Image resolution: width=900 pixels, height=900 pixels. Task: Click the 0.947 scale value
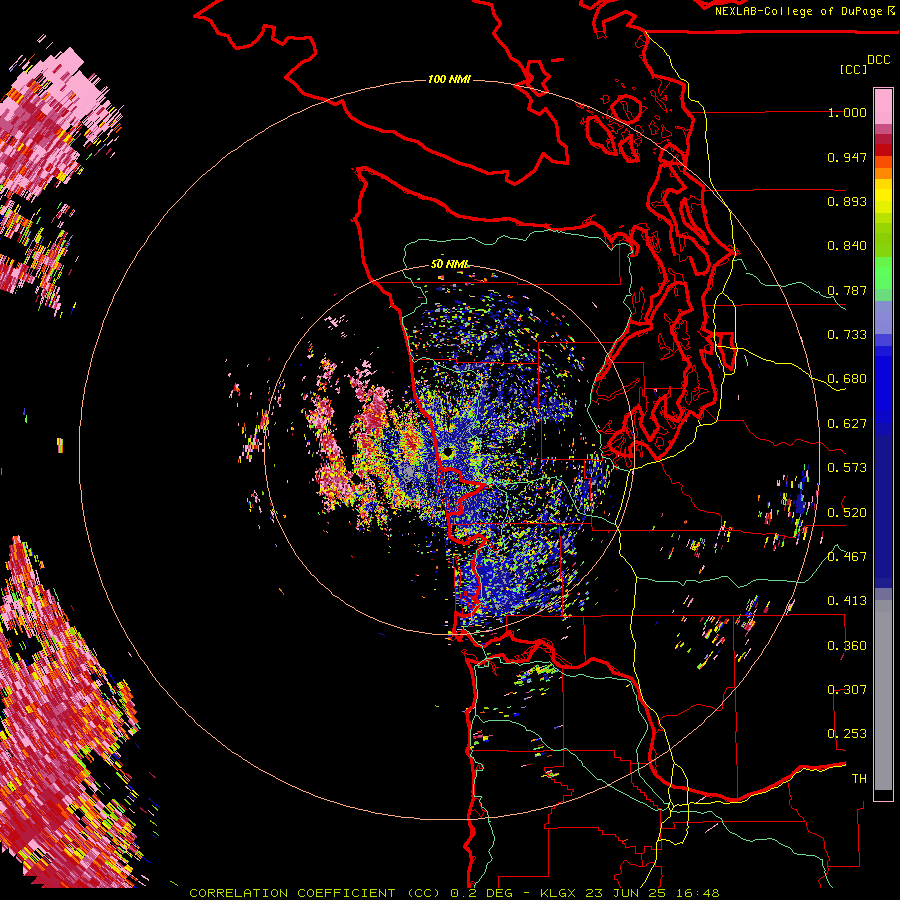click(847, 157)
